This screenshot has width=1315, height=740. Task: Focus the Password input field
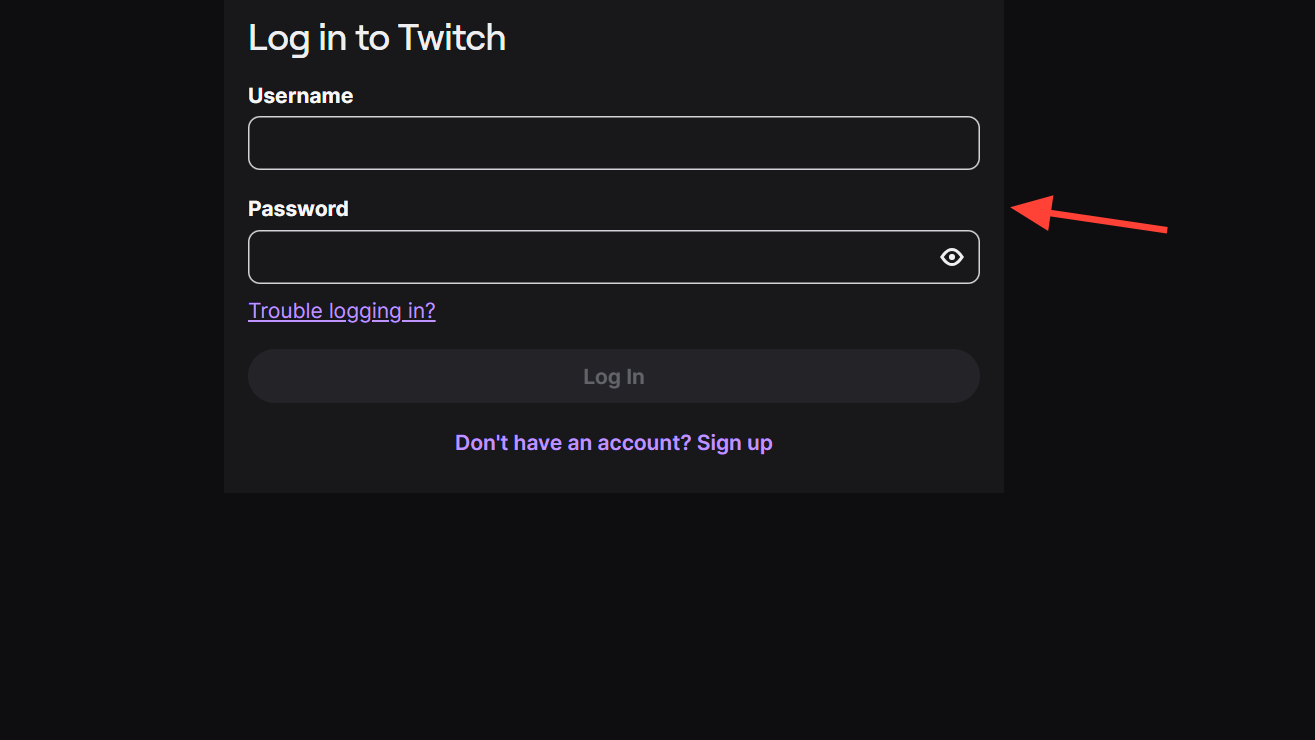pyautogui.click(x=590, y=257)
